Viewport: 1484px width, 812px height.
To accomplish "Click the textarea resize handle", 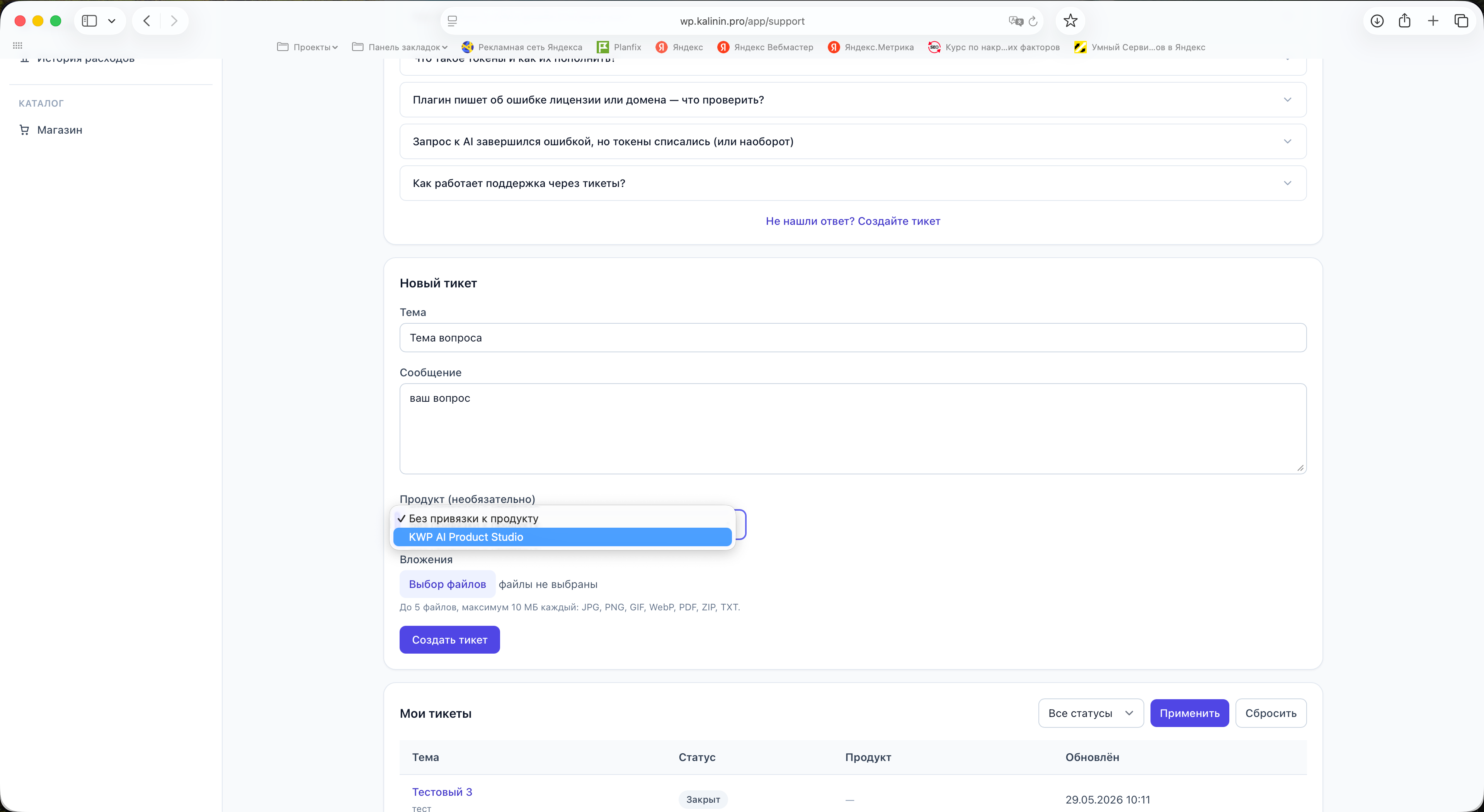I will (1300, 468).
